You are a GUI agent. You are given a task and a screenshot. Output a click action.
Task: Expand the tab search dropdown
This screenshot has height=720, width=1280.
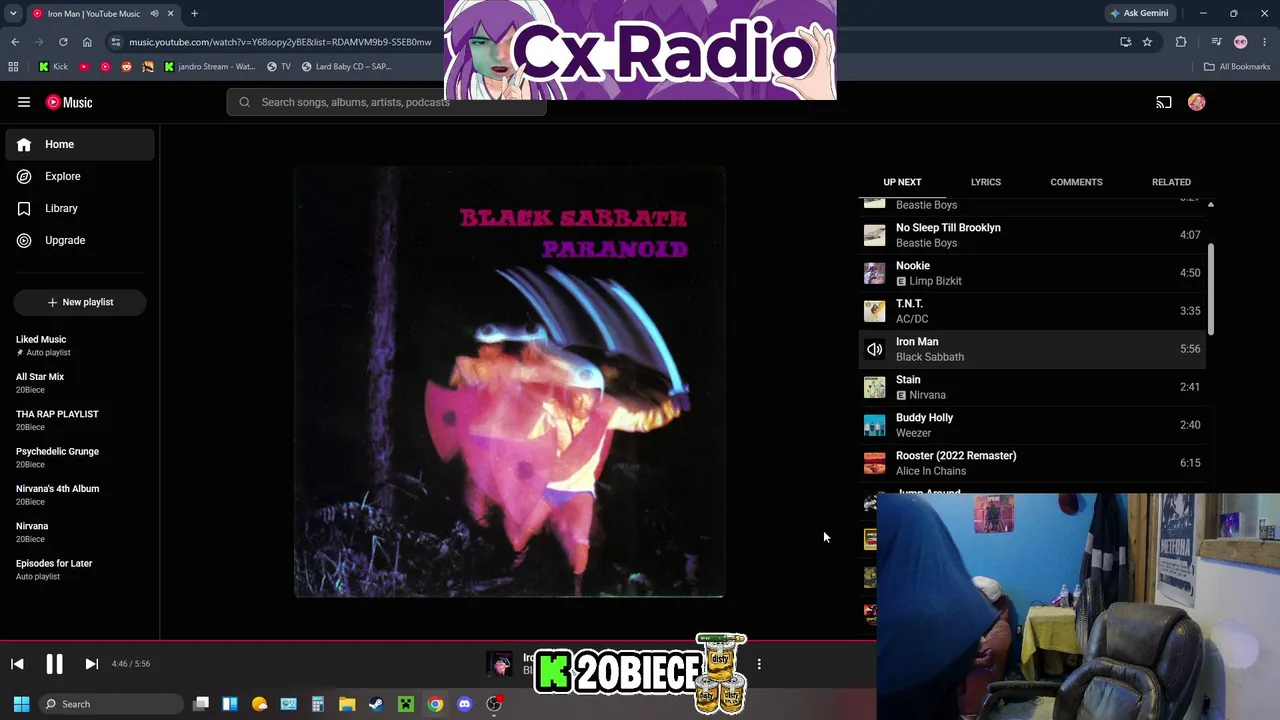(x=13, y=14)
